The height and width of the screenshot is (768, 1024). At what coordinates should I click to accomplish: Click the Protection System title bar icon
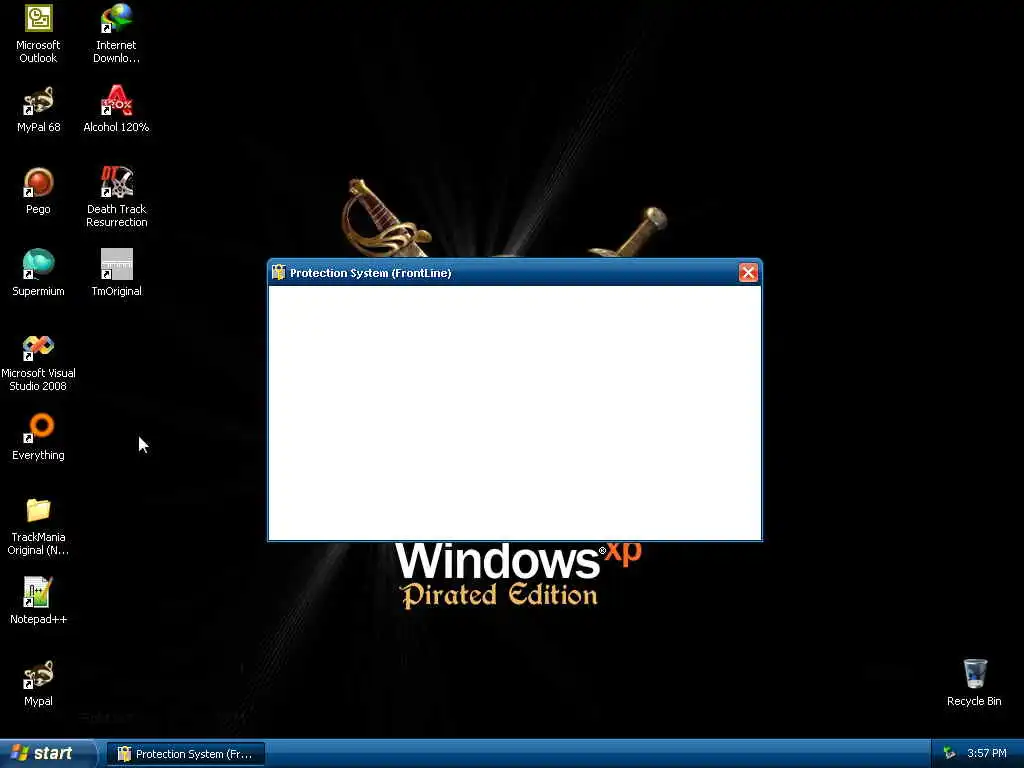pyautogui.click(x=279, y=272)
